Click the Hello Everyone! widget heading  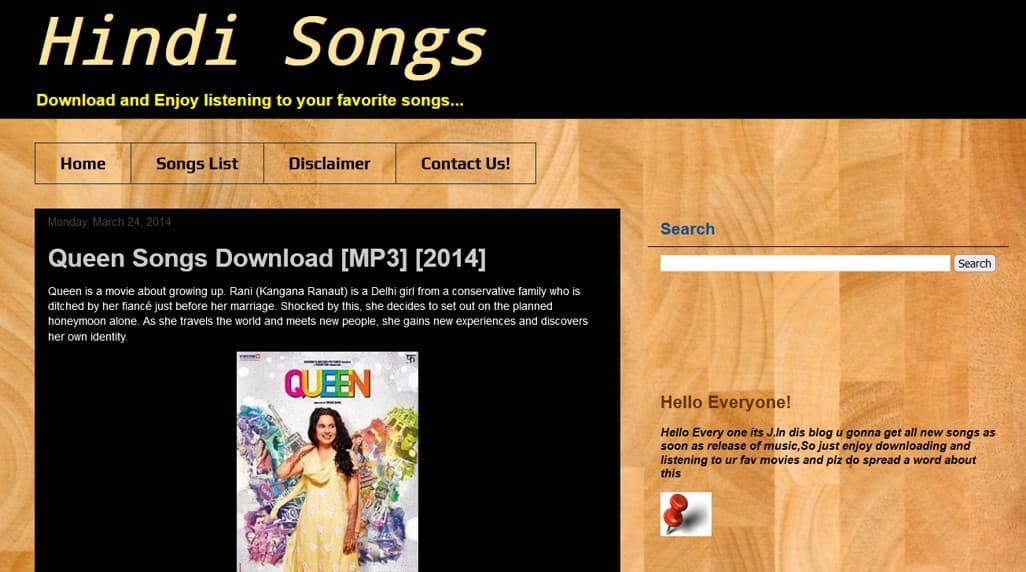pyautogui.click(x=725, y=402)
